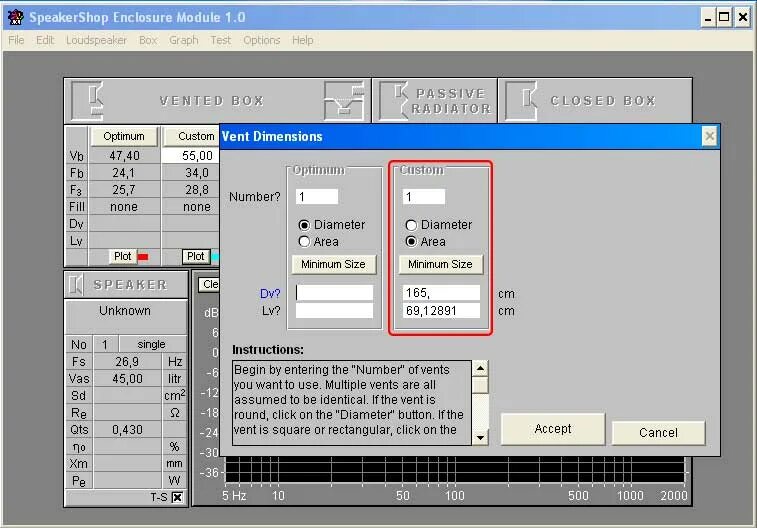Click the vent diagram icon beside Vented Box
Screen dimensions: 757x528
pos(344,101)
